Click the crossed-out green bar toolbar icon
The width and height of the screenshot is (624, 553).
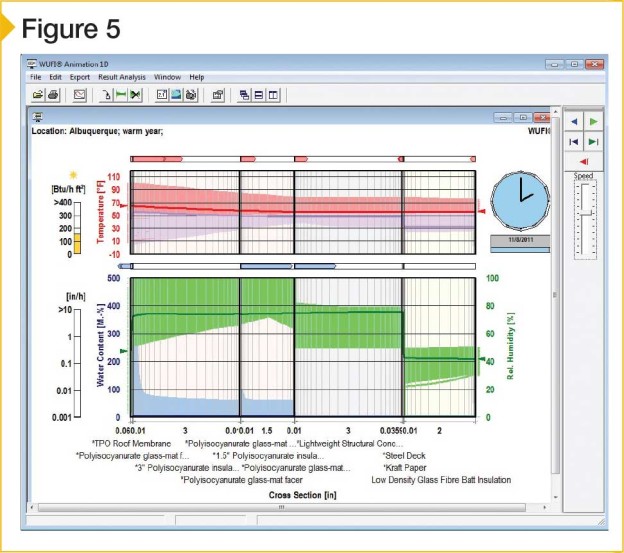[135, 95]
